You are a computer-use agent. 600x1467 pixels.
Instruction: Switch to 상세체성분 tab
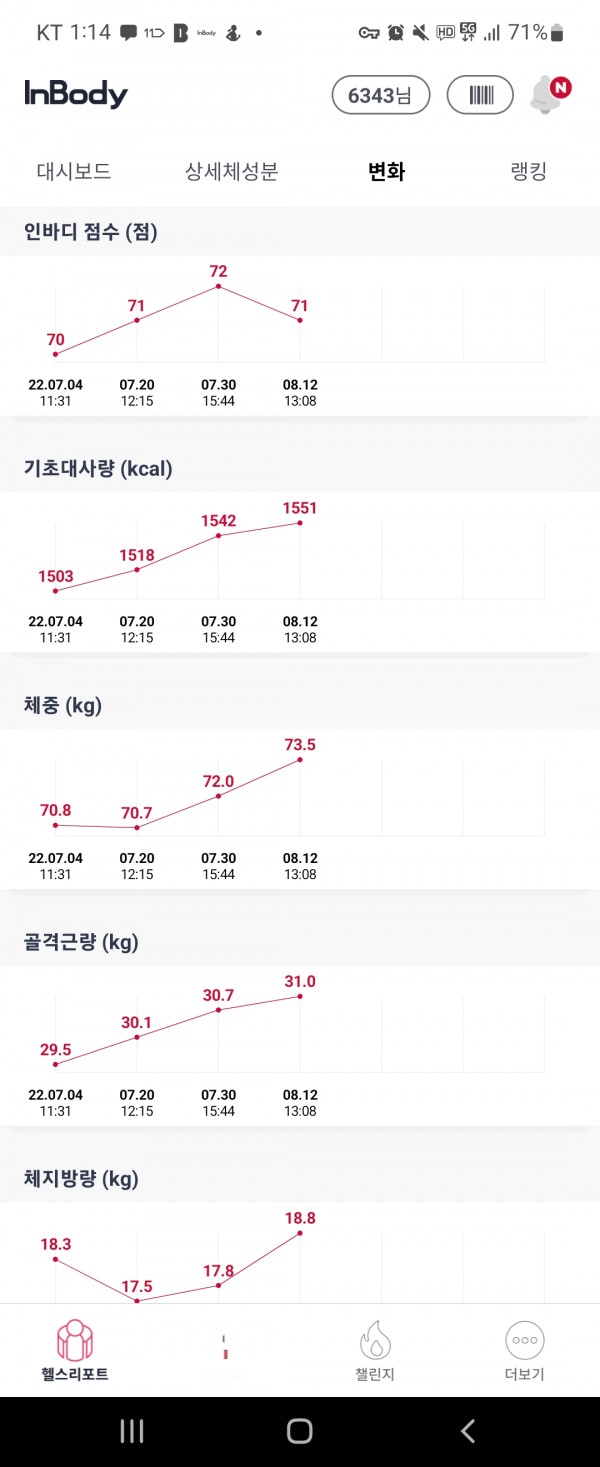pyautogui.click(x=231, y=171)
